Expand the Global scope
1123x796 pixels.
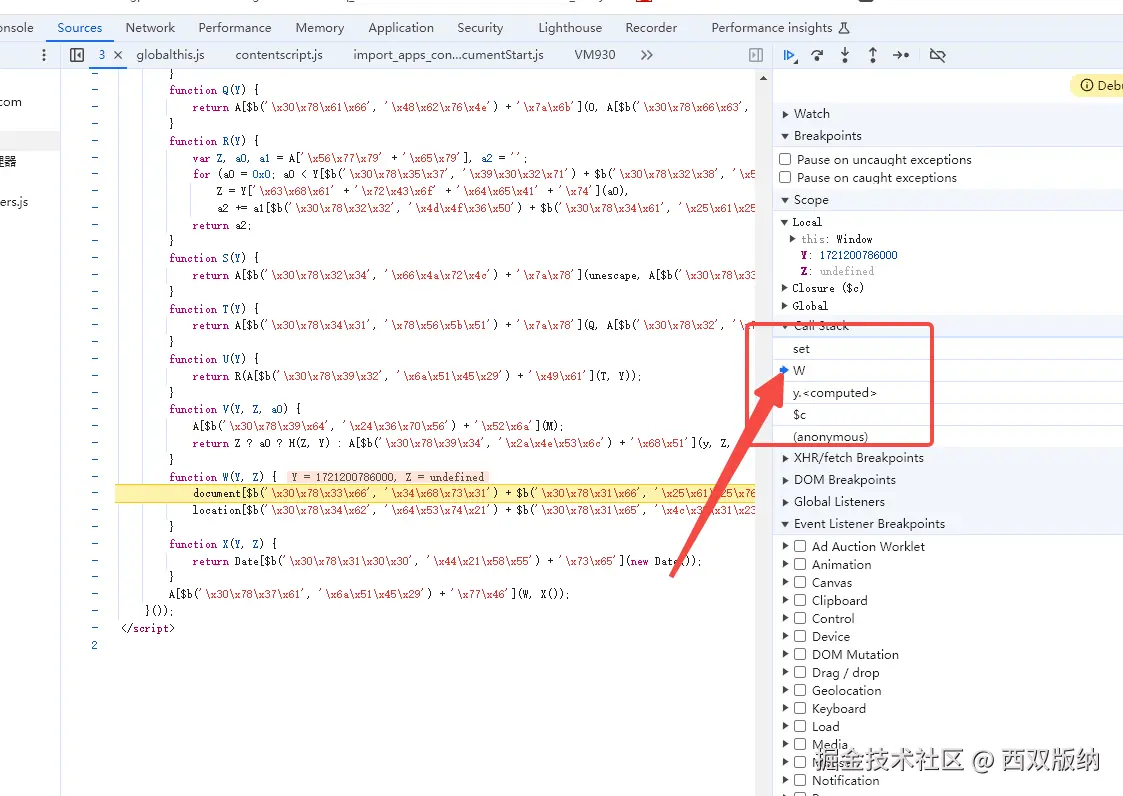(x=784, y=306)
